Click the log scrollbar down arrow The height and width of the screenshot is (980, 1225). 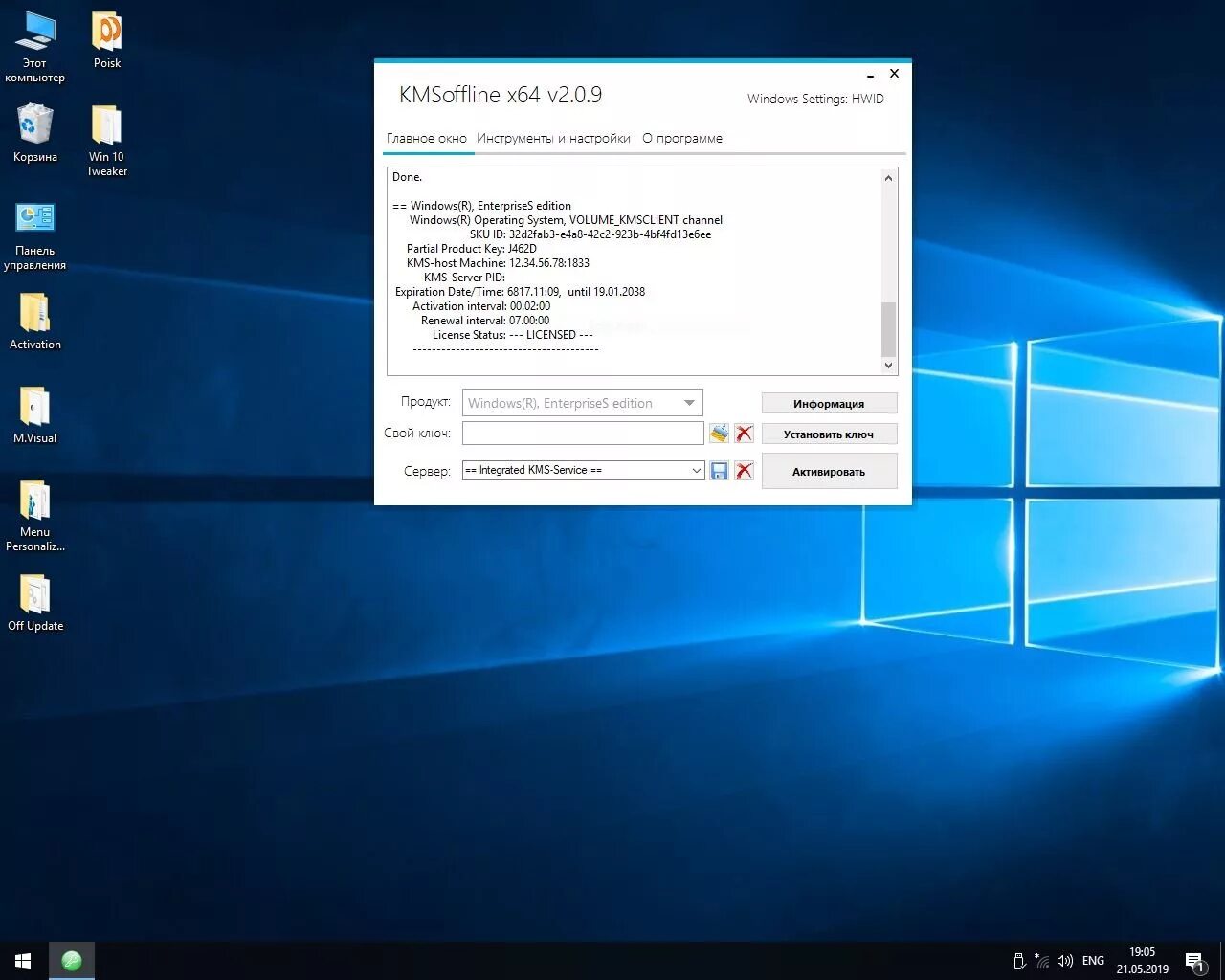(x=888, y=365)
